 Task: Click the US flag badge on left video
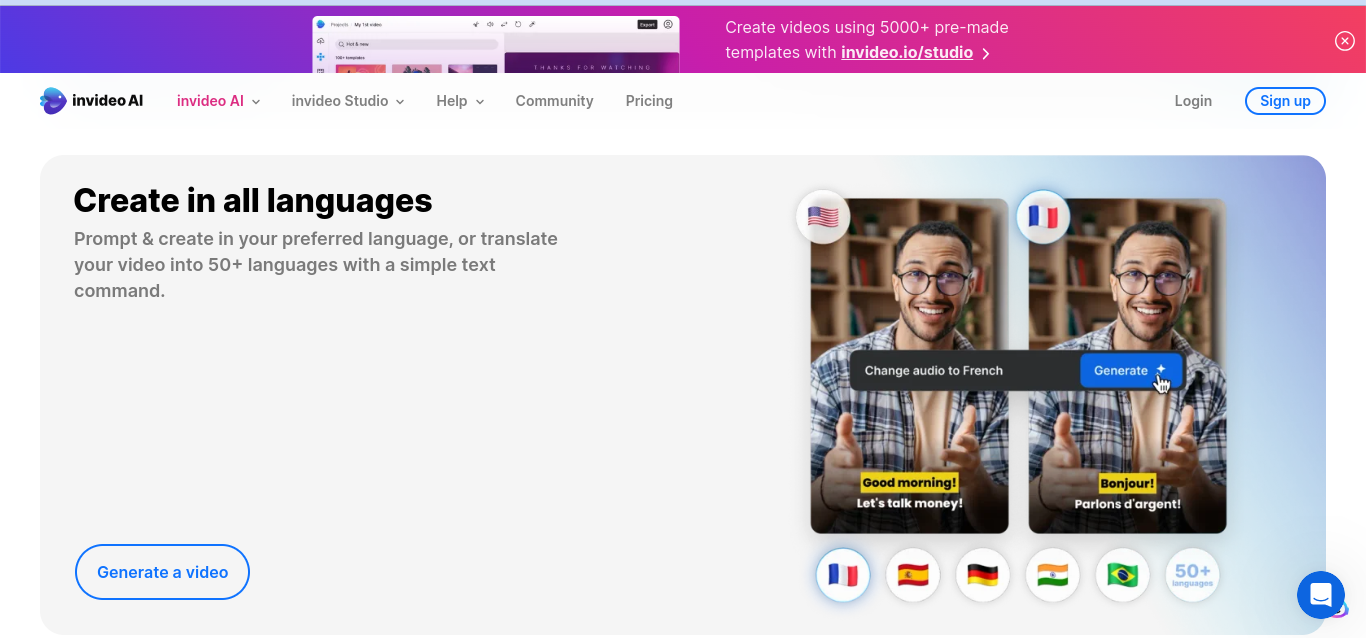(x=823, y=217)
